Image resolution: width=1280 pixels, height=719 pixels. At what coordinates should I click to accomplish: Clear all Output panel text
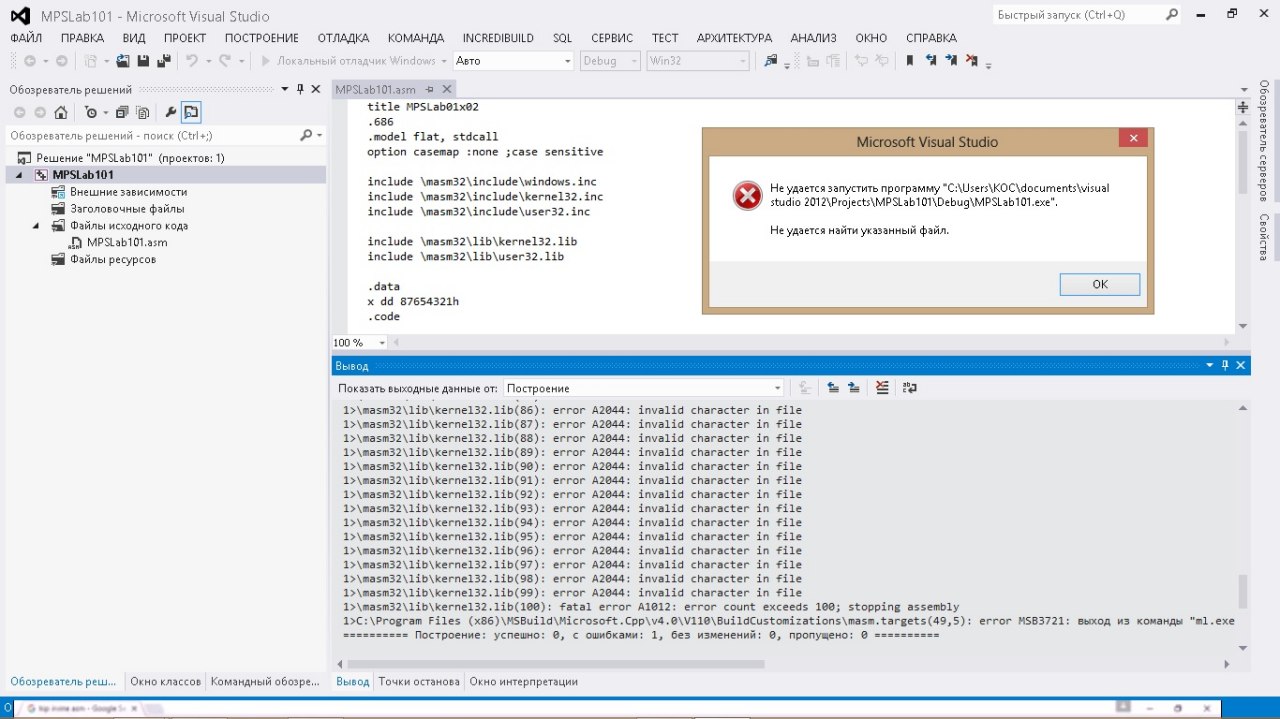coord(882,388)
